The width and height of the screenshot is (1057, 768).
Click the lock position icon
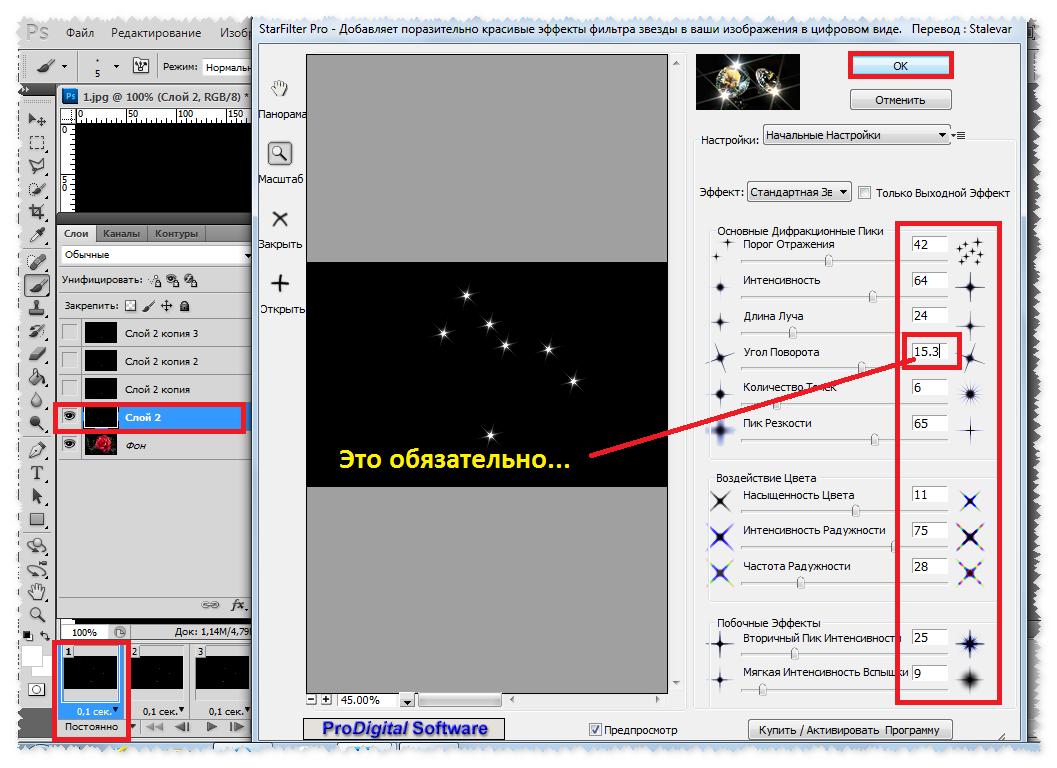pyautogui.click(x=167, y=306)
